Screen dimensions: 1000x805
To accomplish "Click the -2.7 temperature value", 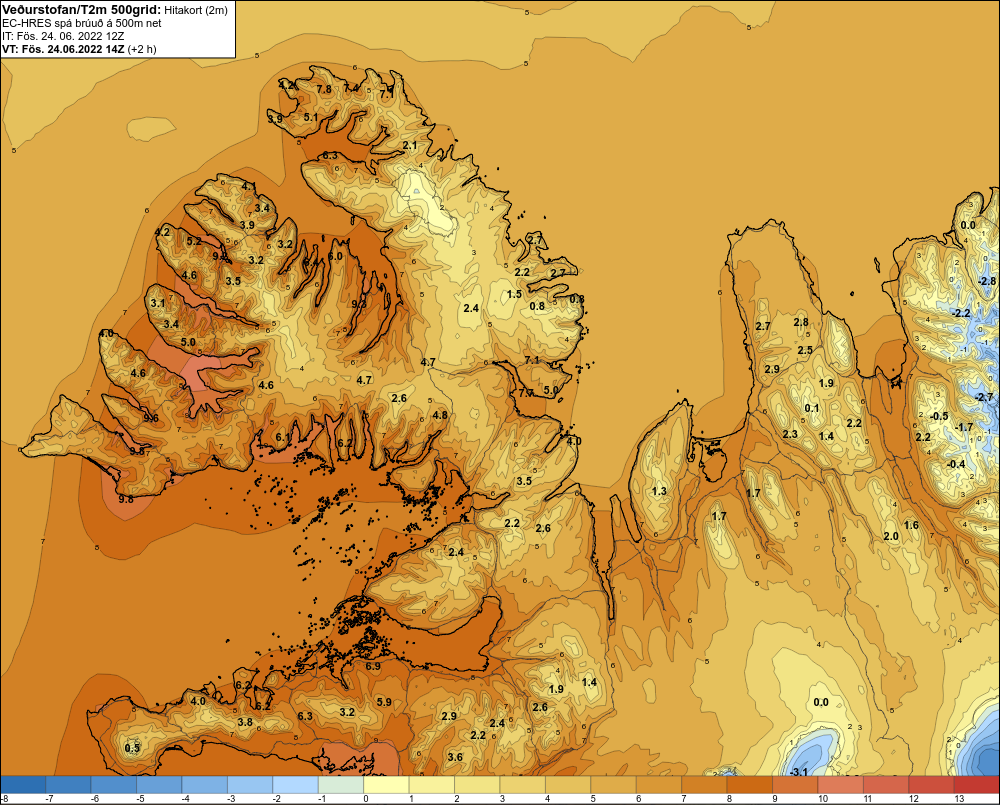I will click(984, 397).
